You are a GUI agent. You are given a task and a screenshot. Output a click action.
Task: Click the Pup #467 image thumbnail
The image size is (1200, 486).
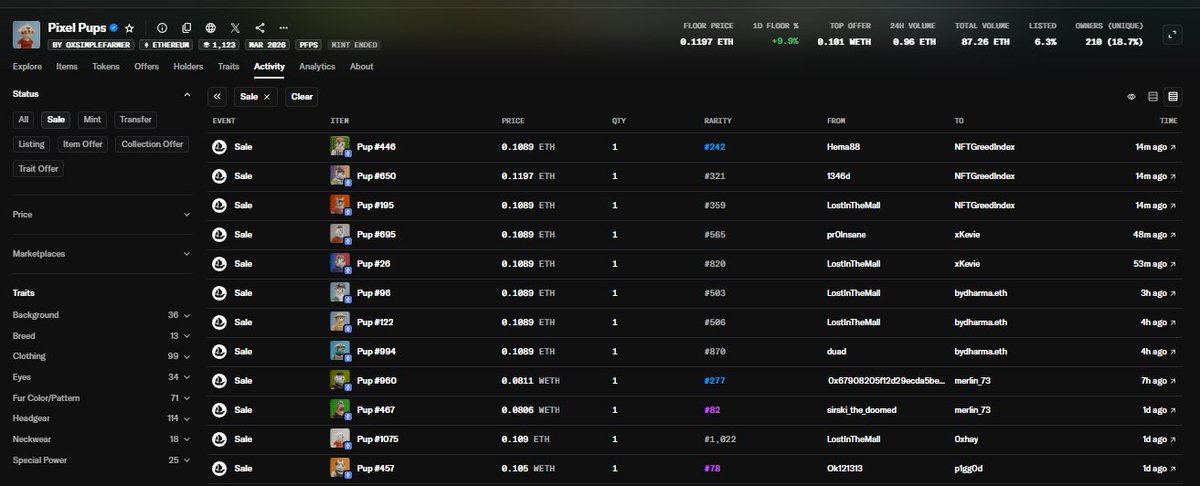339,410
